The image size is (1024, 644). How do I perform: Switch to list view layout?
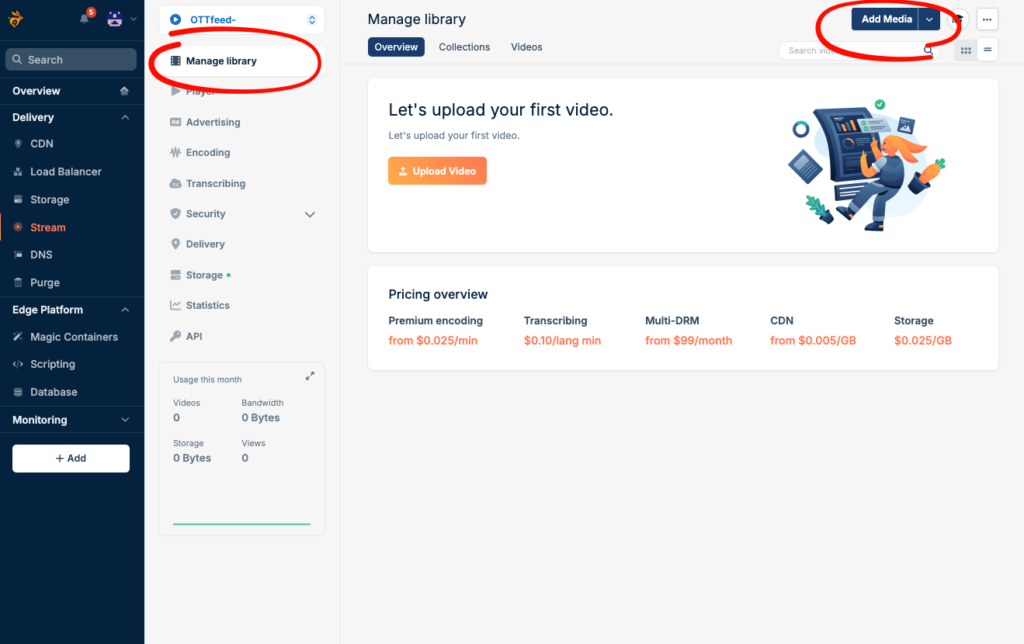(987, 50)
